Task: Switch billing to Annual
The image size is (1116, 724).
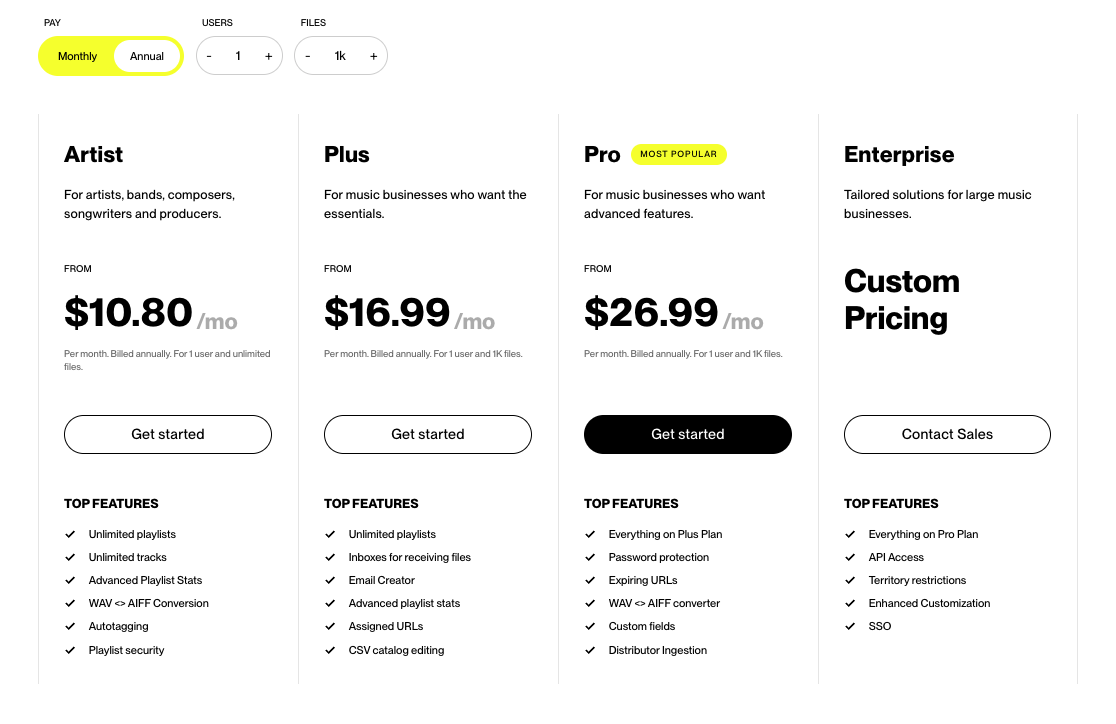Action: tap(147, 56)
